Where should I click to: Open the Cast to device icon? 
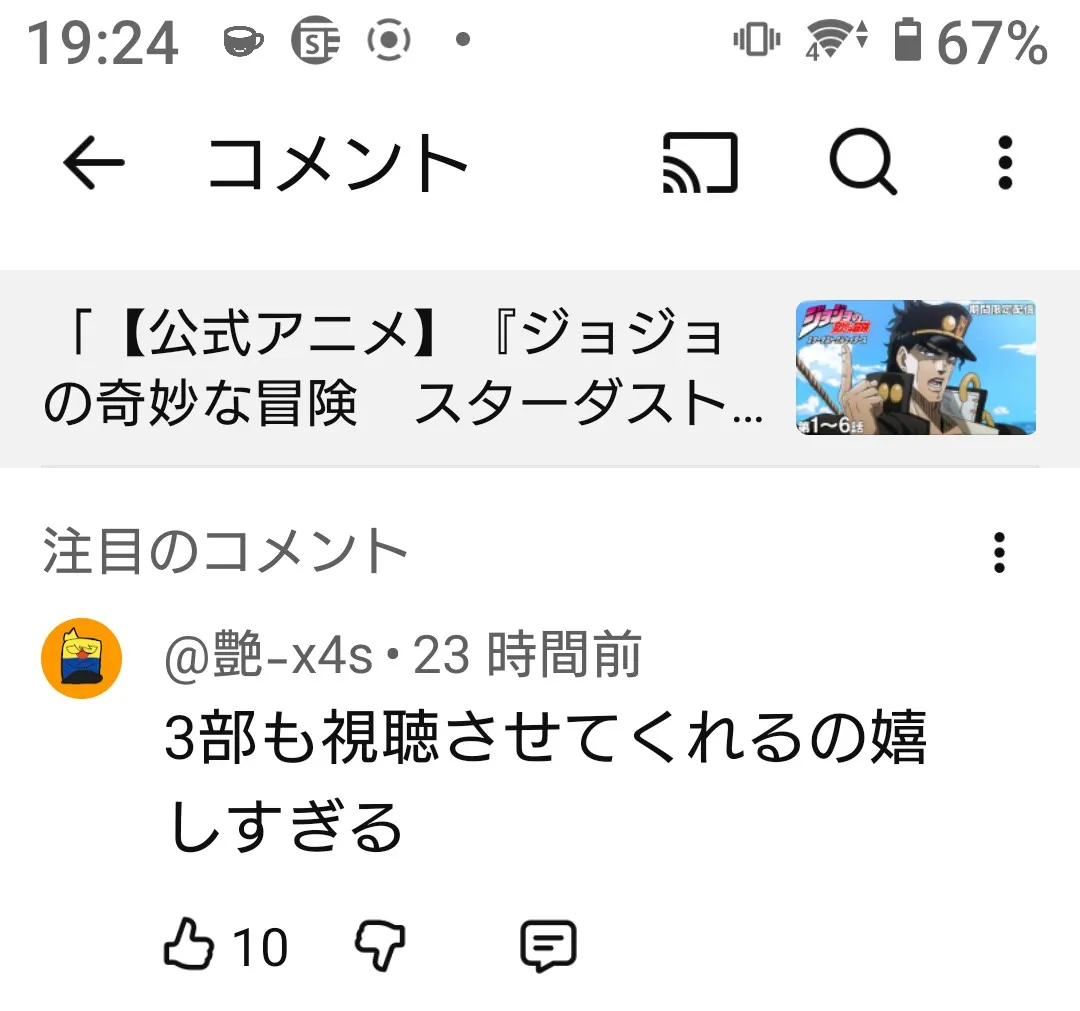point(700,163)
